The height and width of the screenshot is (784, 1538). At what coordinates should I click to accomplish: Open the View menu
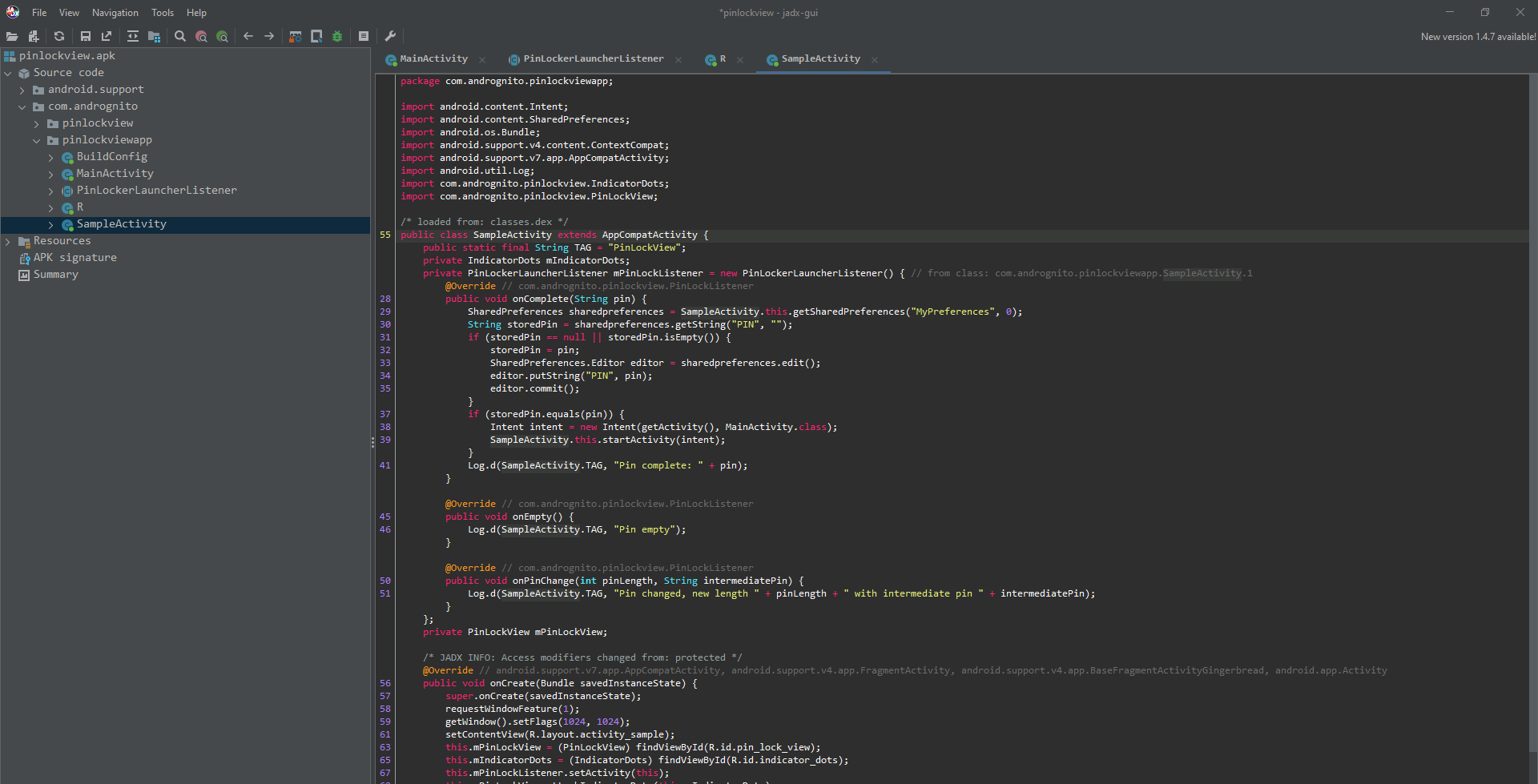tap(70, 13)
